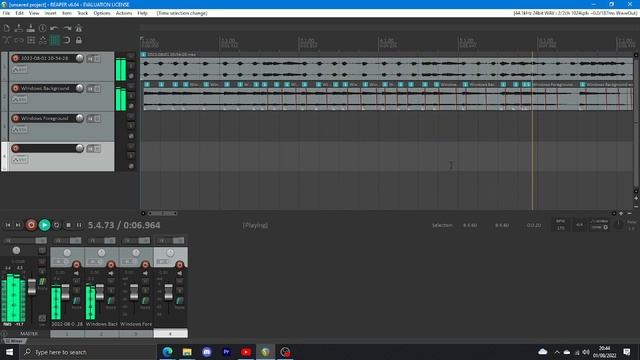The width and height of the screenshot is (640, 360).
Task: Arm the unnamed fourth track for recording
Action: pos(16,148)
